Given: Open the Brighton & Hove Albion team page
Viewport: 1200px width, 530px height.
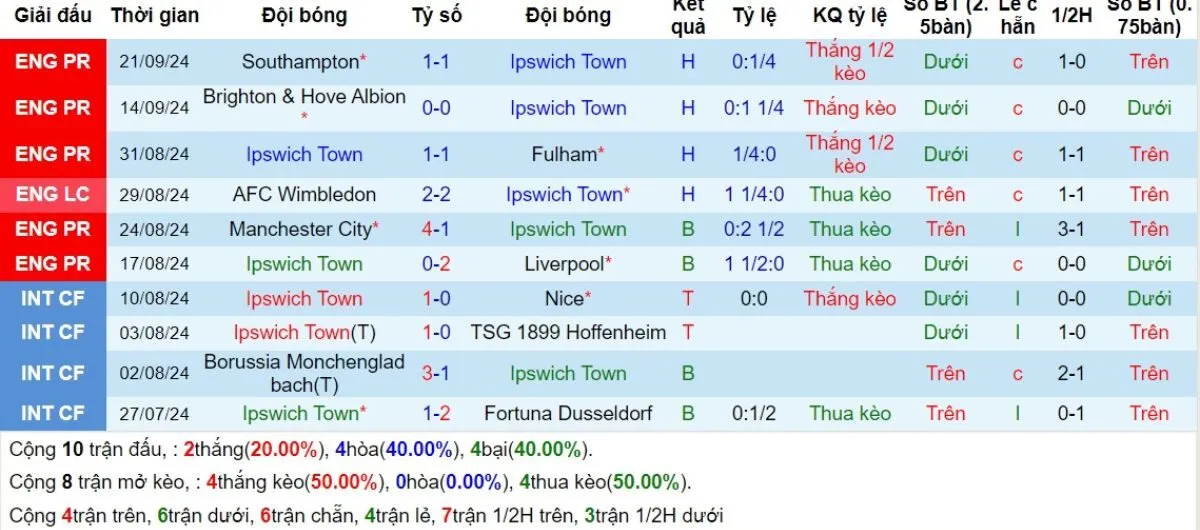Looking at the screenshot, I should (304, 98).
